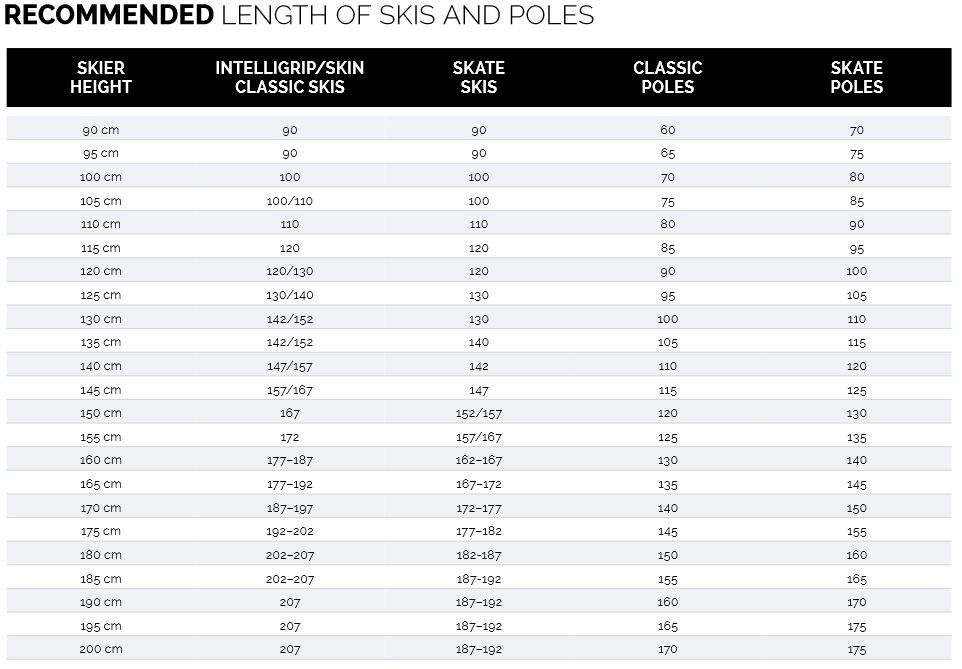The image size is (962, 669).
Task: Click the classic poles value for 120 cm height
Action: pyautogui.click(x=667, y=271)
